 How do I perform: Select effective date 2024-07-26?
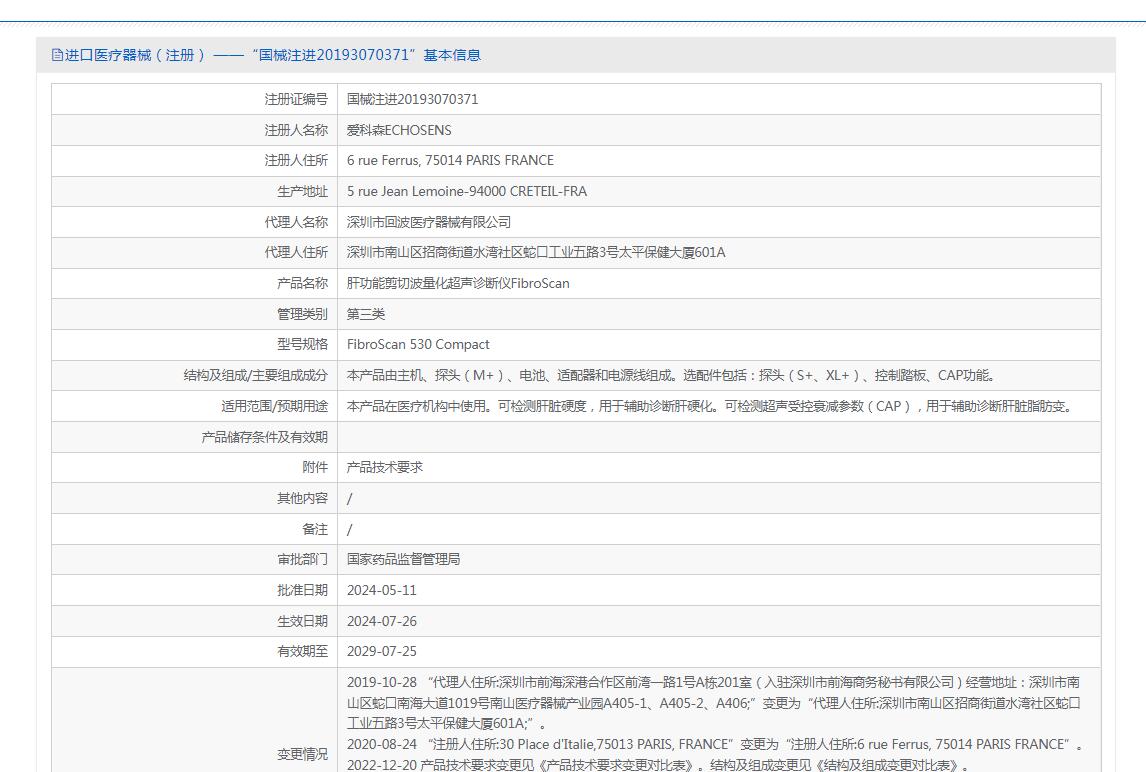[x=382, y=621]
